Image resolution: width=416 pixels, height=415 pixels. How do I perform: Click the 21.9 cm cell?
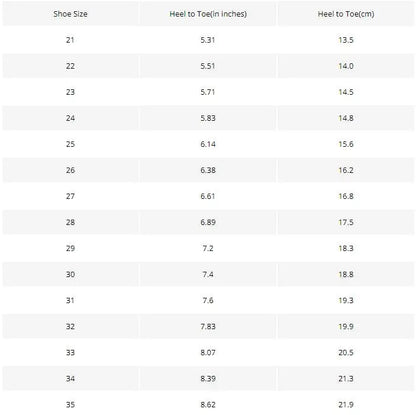pos(346,404)
